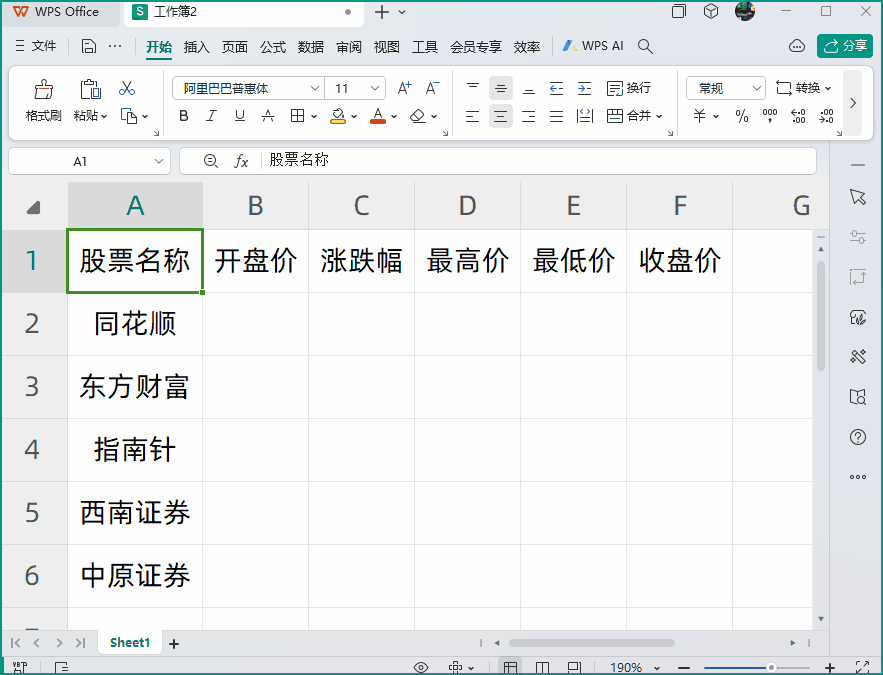Apply red font color
This screenshot has width=883, height=675.
[x=378, y=116]
